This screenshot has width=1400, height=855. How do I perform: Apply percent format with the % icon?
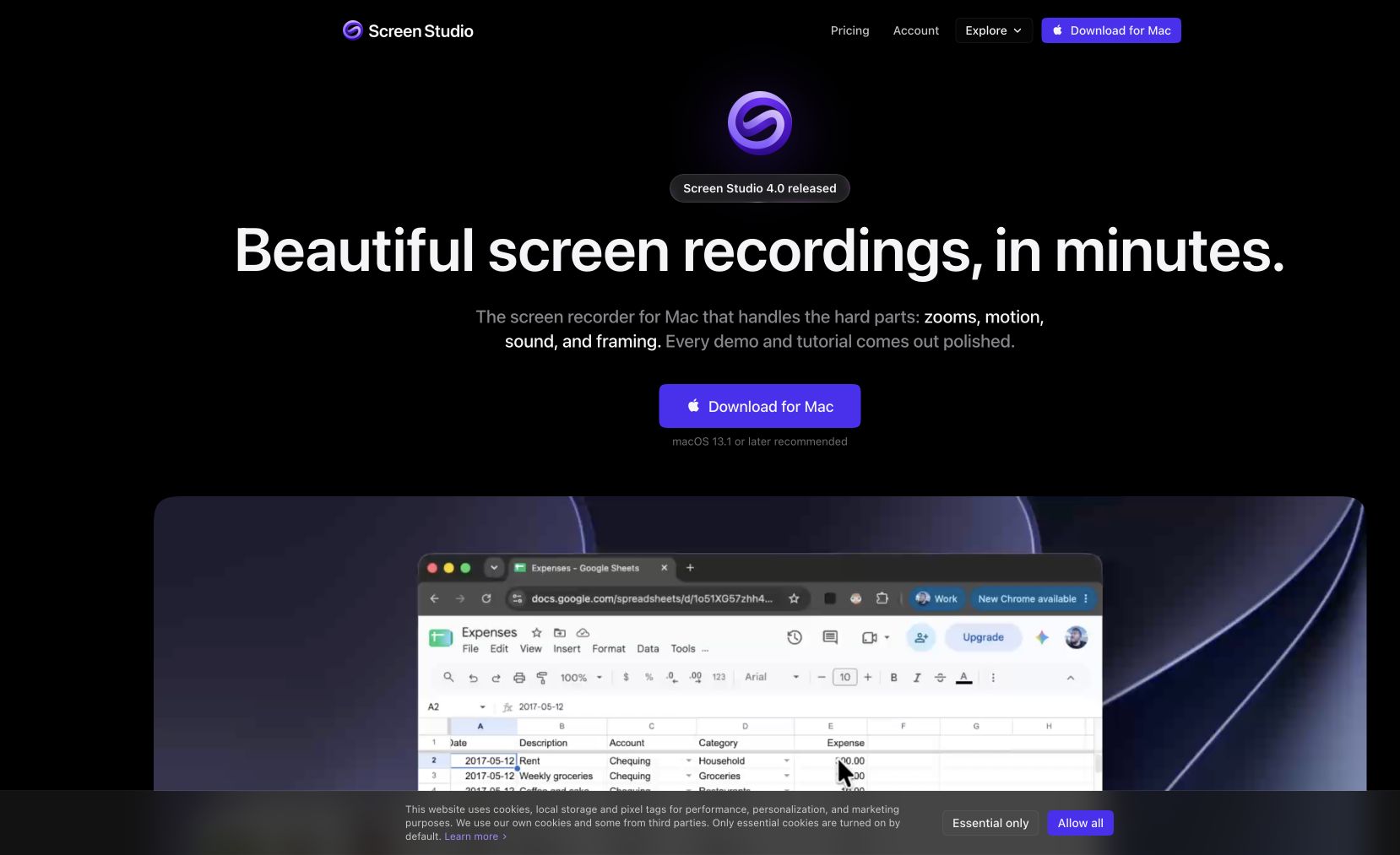pyautogui.click(x=648, y=677)
